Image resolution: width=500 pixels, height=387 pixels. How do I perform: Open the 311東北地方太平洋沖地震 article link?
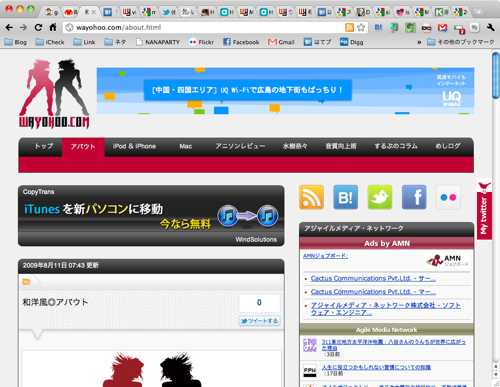click(x=394, y=345)
